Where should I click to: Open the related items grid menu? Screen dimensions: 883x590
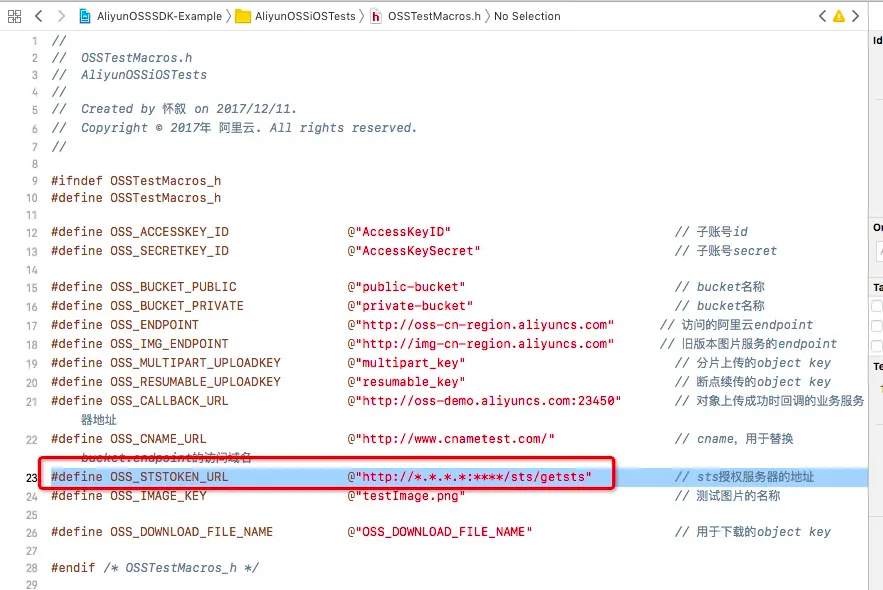click(15, 16)
